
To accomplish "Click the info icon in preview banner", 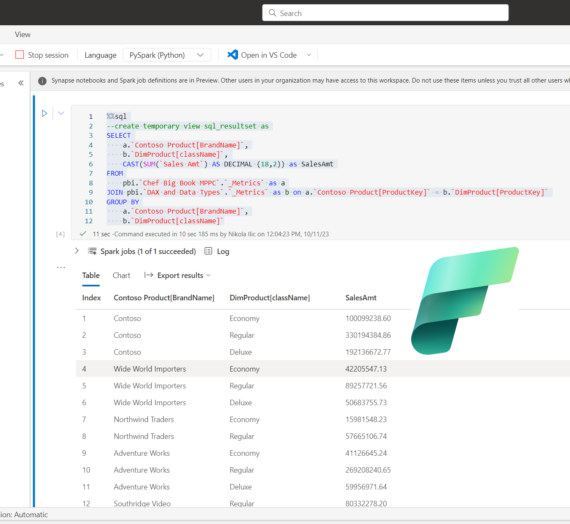I will coord(42,81).
